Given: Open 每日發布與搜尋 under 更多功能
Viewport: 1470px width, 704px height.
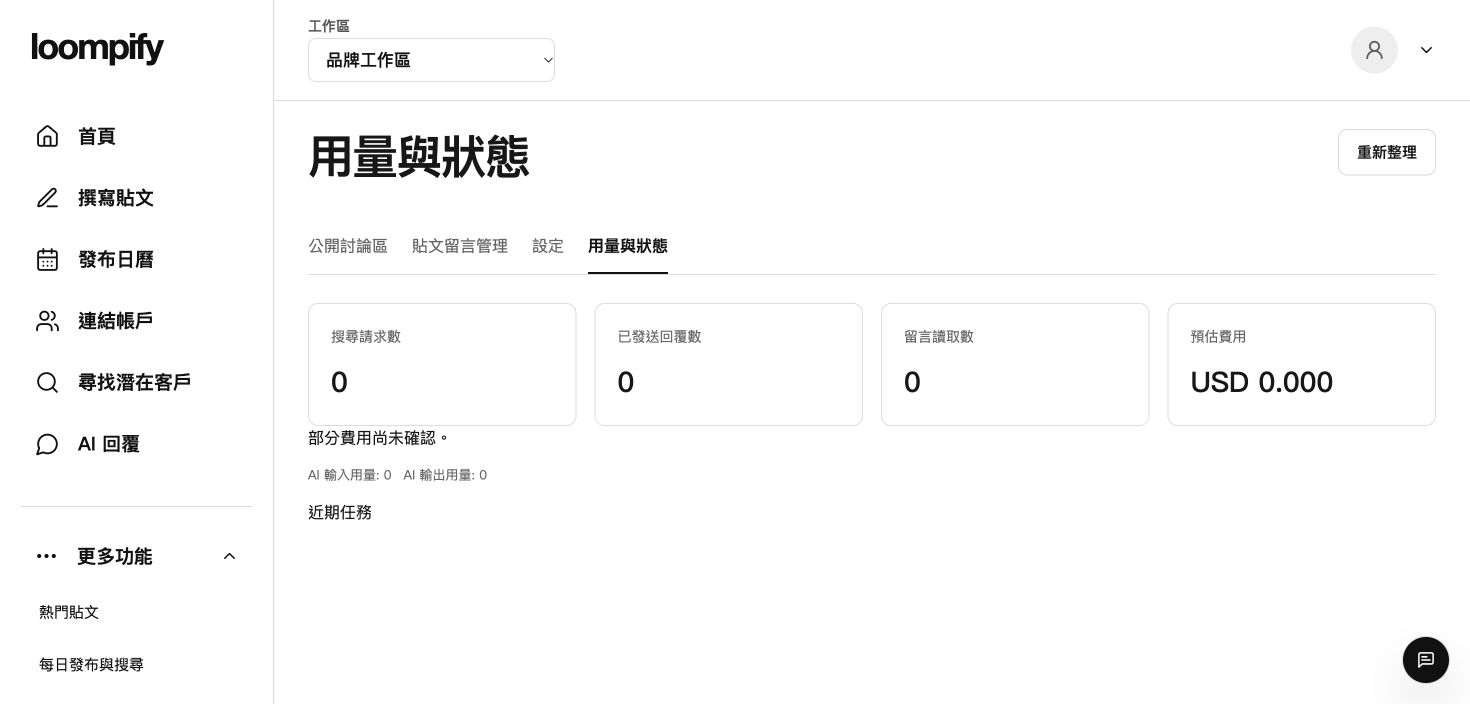Looking at the screenshot, I should [x=91, y=665].
